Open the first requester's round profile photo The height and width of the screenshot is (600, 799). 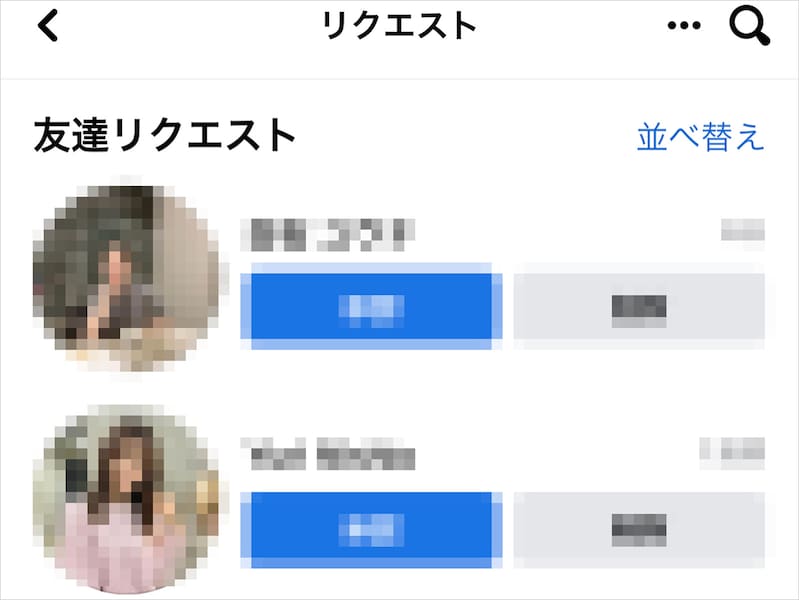click(x=126, y=277)
